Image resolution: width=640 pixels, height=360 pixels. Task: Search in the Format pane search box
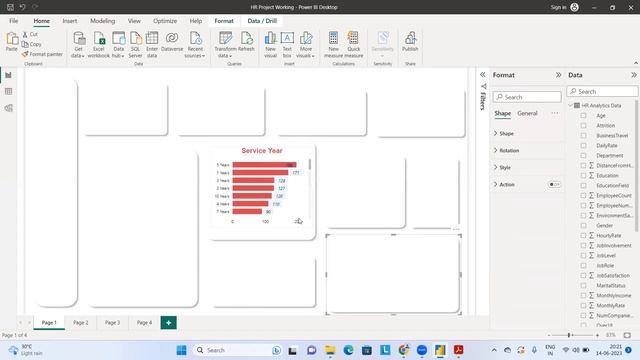pos(527,97)
